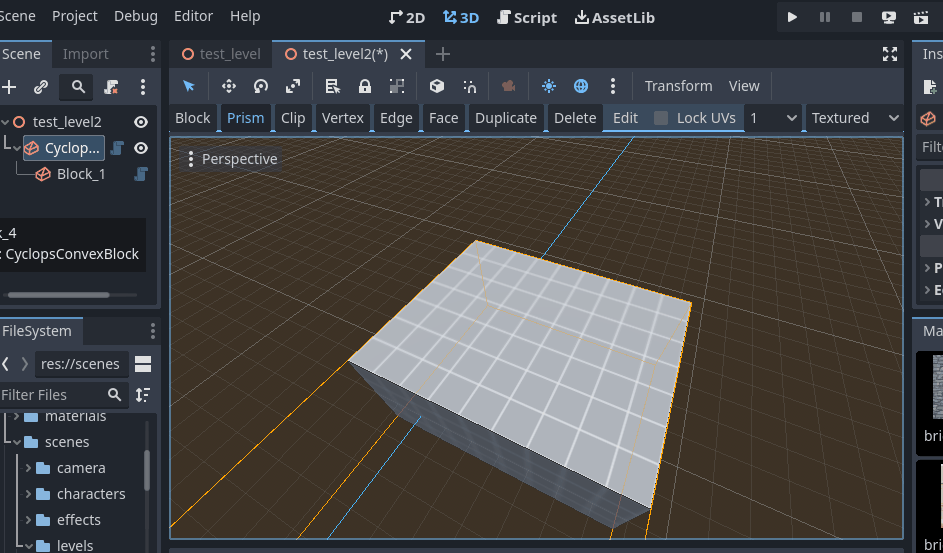Choose the Rotate Mode tool
Image resolution: width=943 pixels, height=553 pixels.
(260, 86)
